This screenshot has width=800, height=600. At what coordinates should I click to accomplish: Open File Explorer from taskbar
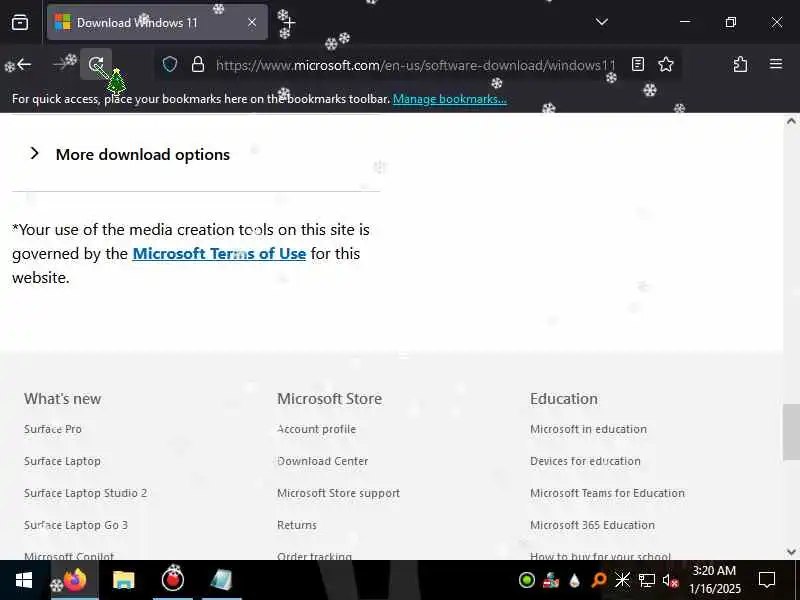(x=123, y=580)
